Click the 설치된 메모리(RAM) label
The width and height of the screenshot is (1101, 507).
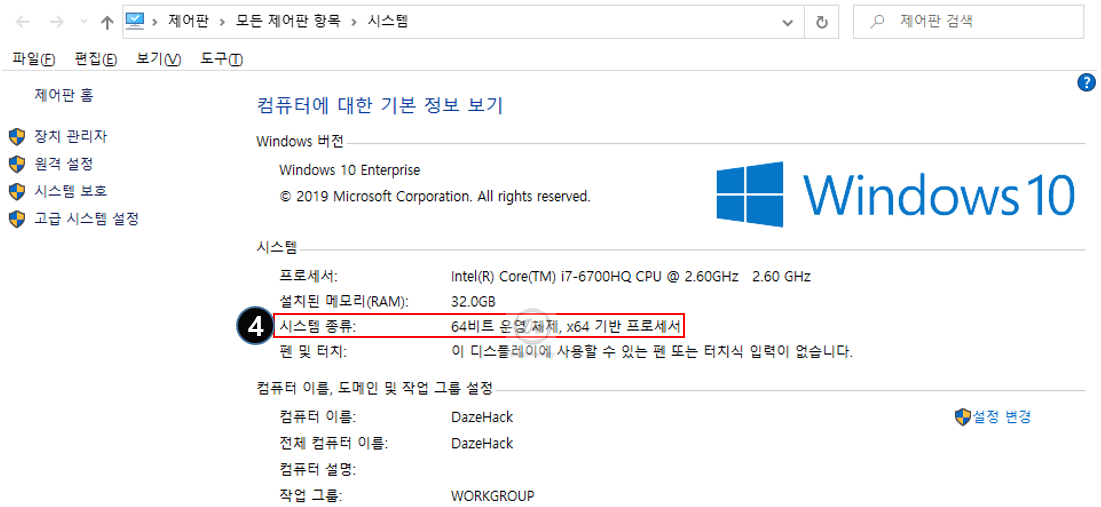(343, 302)
